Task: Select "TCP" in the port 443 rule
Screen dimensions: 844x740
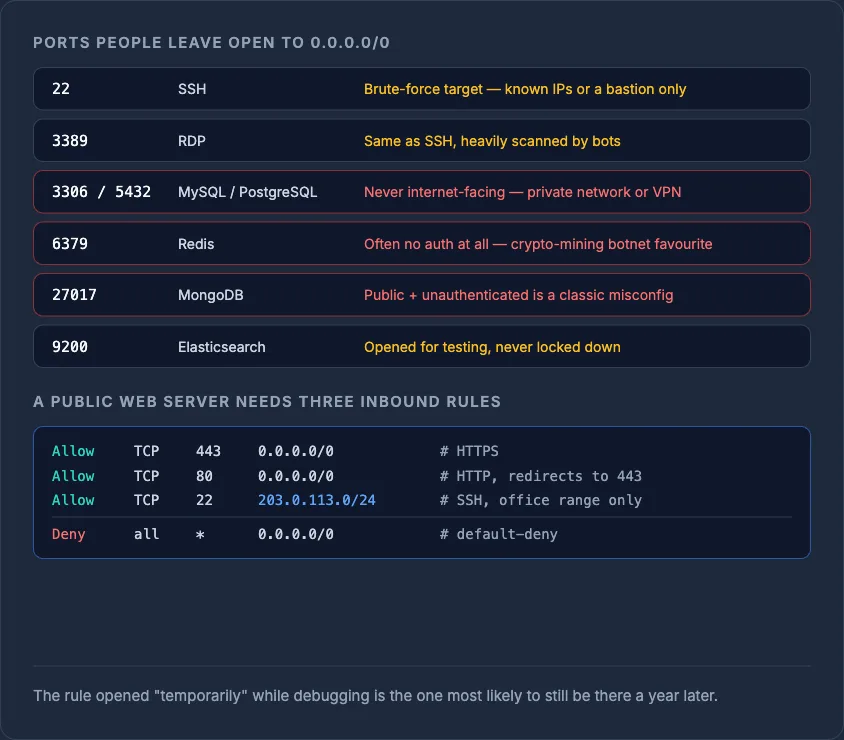Action: coord(146,451)
